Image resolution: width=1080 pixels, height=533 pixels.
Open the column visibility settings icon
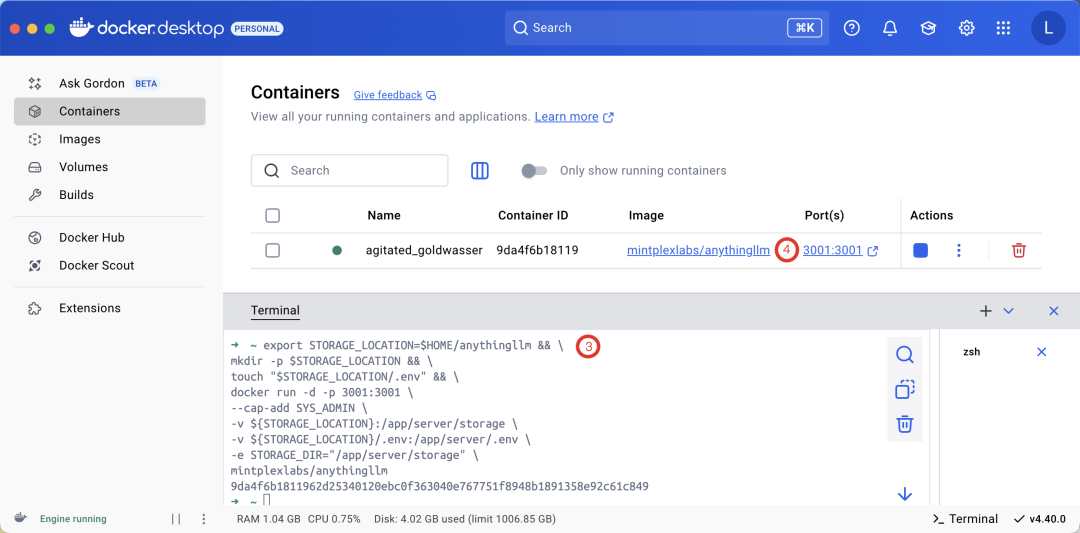pos(480,171)
